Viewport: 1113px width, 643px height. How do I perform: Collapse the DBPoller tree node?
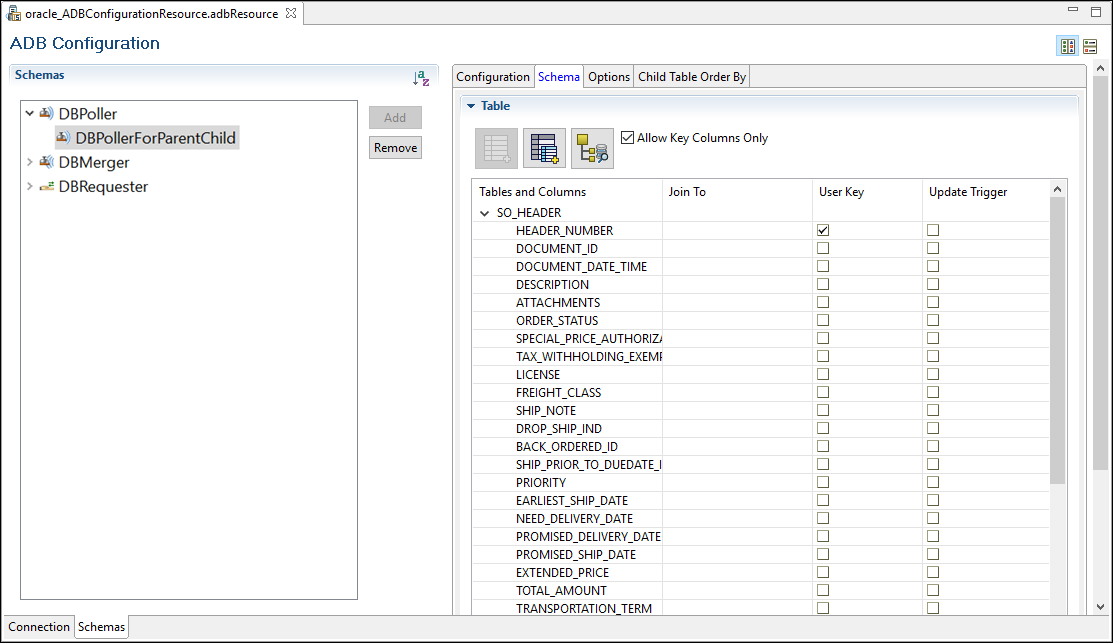coord(29,114)
